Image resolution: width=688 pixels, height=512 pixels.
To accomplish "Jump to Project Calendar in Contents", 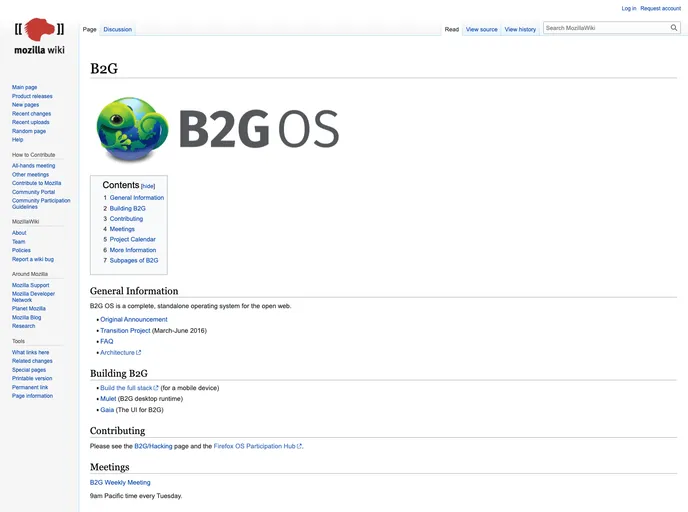I will 133,240.
